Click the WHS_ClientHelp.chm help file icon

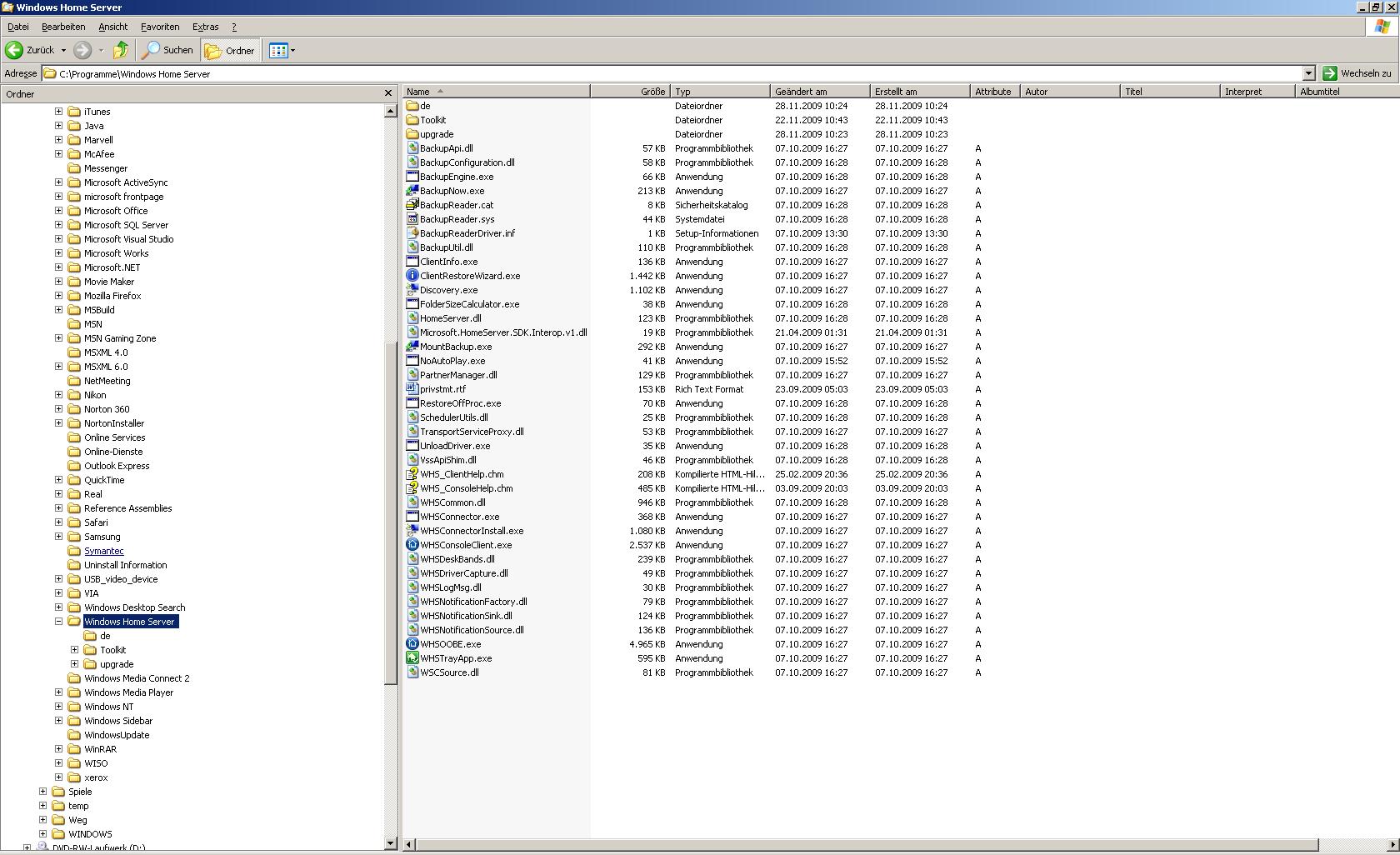pyautogui.click(x=412, y=474)
